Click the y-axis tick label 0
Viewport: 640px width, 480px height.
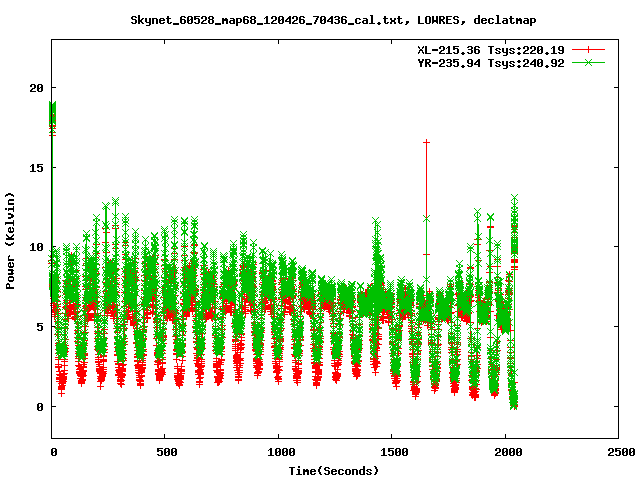[x=40, y=407]
